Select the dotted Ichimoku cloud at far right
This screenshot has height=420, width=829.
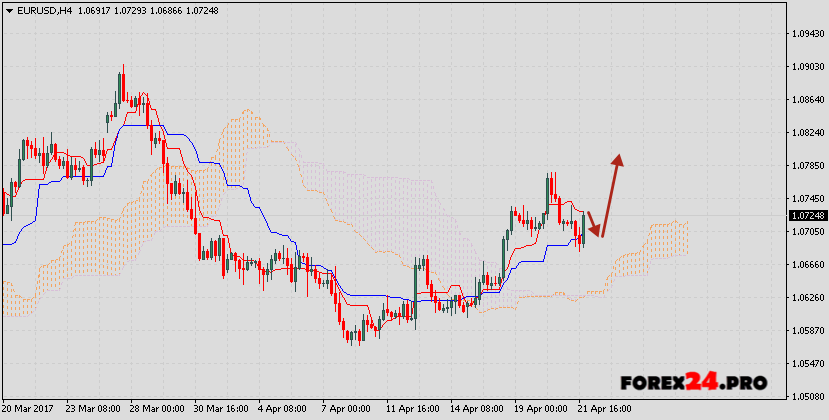[x=665, y=240]
